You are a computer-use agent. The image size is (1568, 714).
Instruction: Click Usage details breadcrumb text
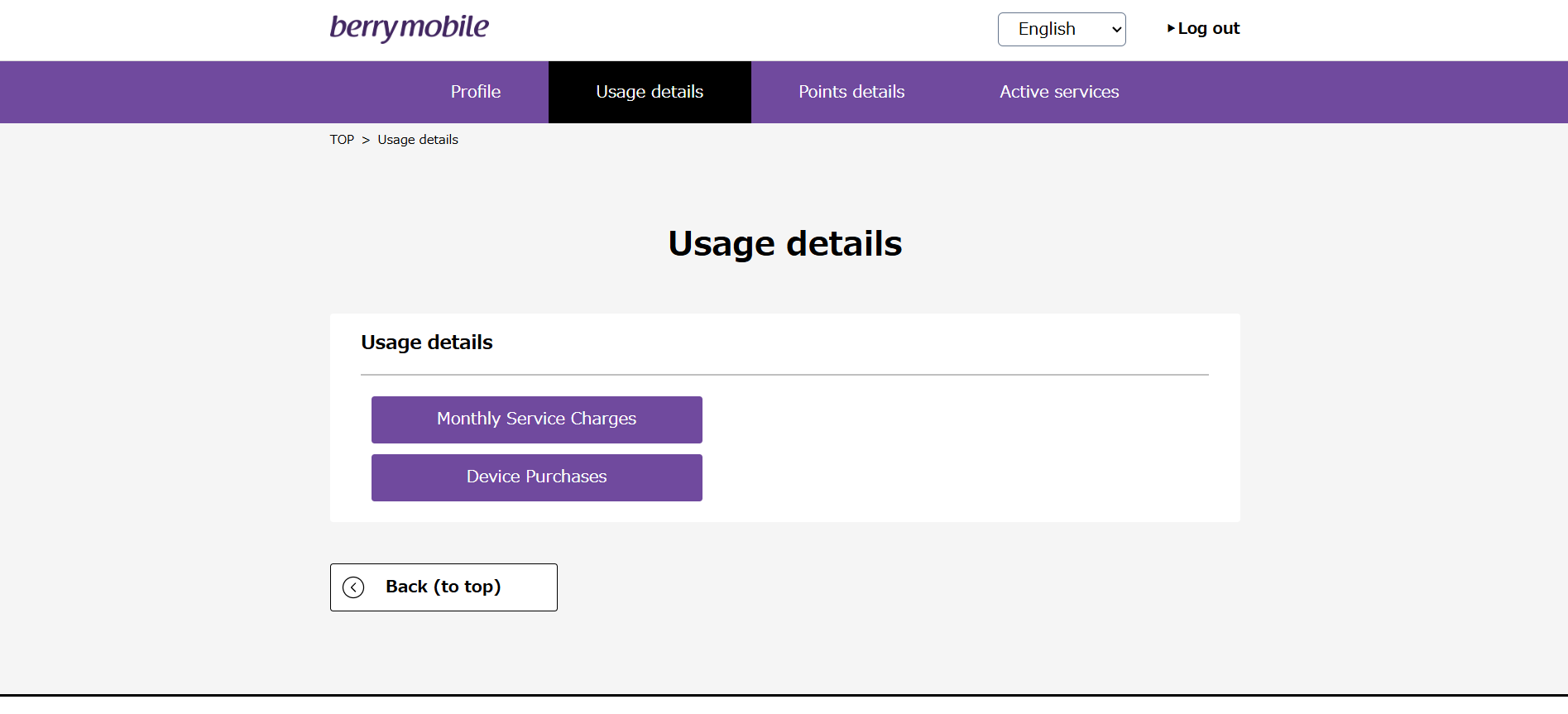(418, 140)
